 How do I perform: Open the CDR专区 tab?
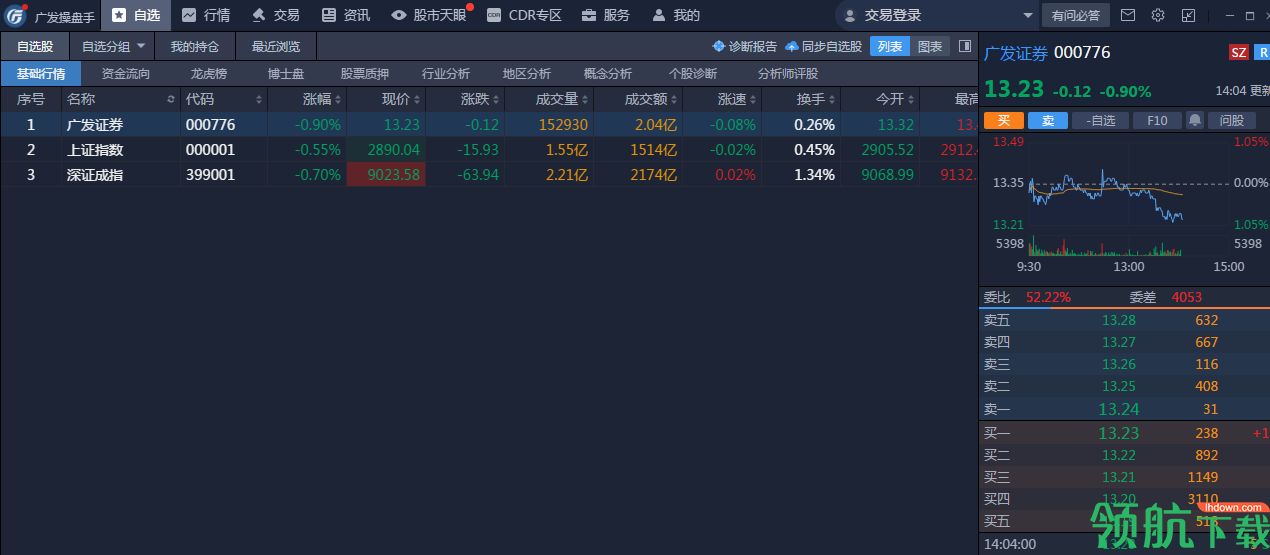coord(524,15)
